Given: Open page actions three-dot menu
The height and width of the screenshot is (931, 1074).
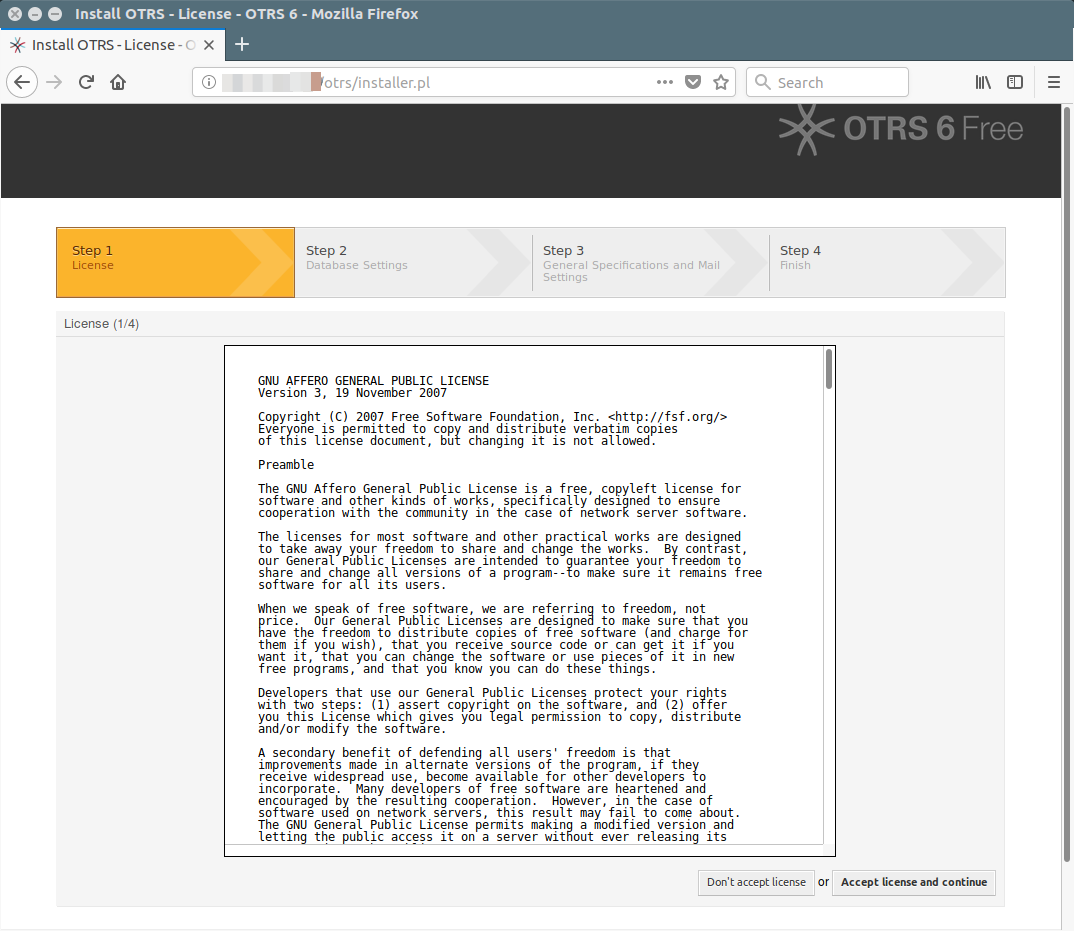Looking at the screenshot, I should (664, 82).
